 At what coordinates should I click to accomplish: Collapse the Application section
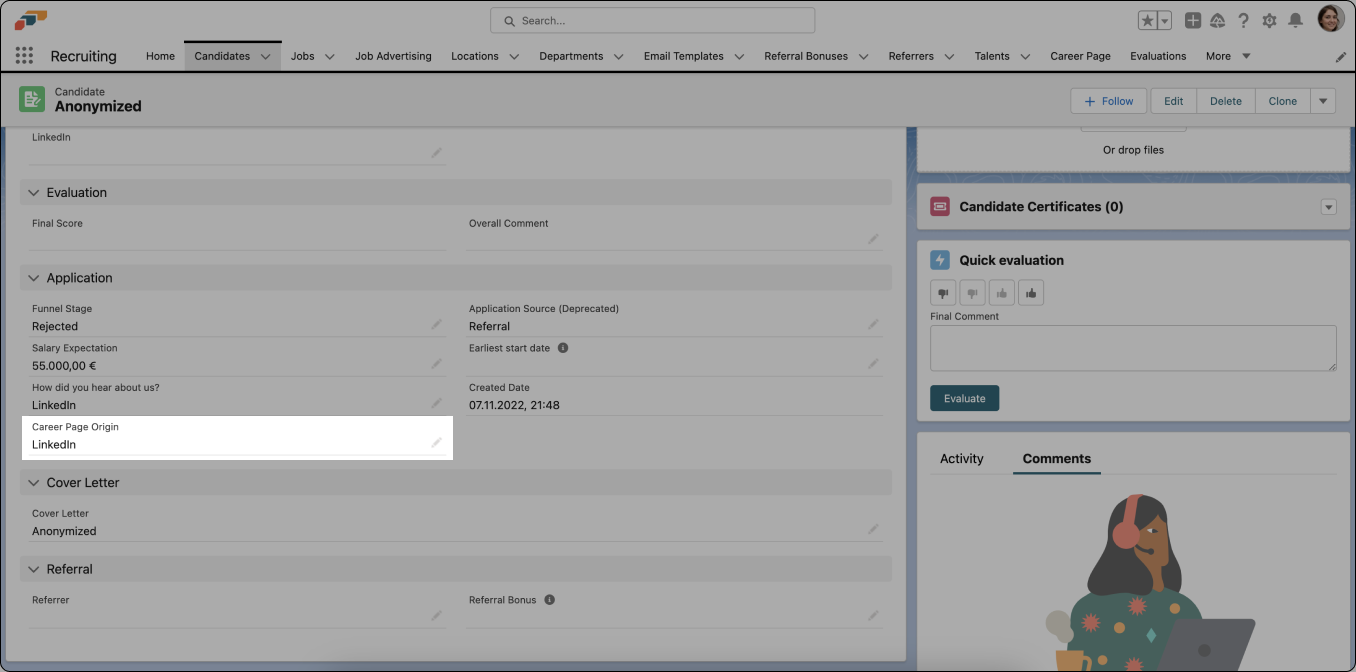34,277
